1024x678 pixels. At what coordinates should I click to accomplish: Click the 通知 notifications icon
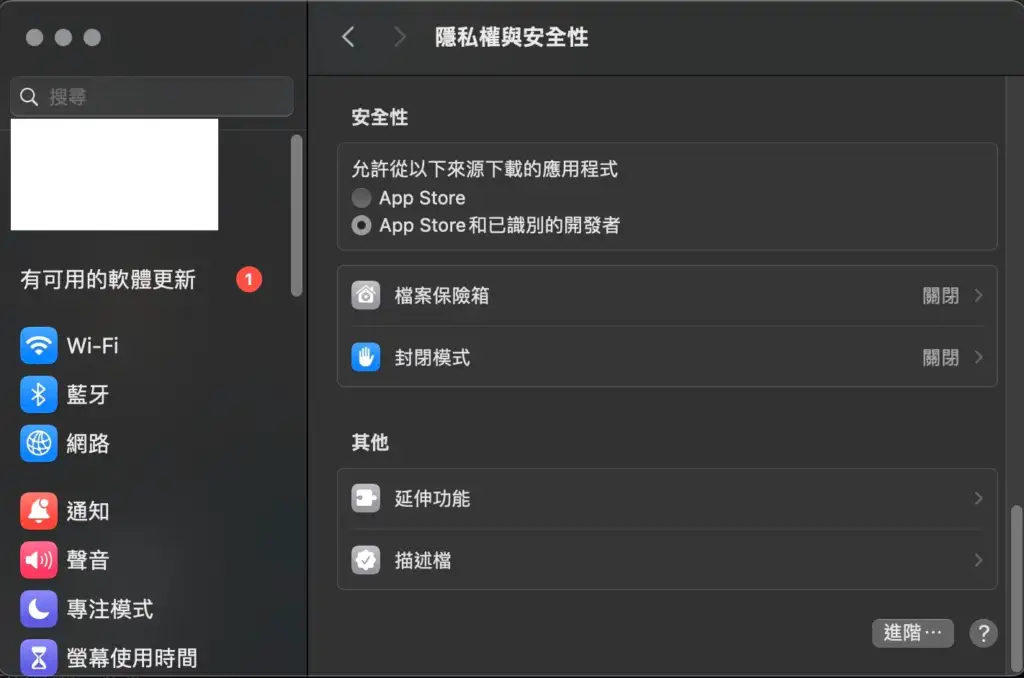pos(37,511)
